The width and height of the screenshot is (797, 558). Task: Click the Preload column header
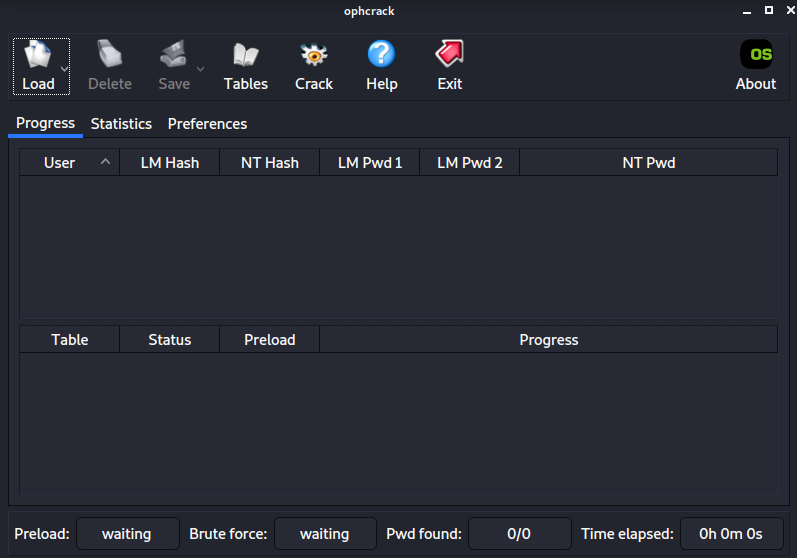(269, 340)
